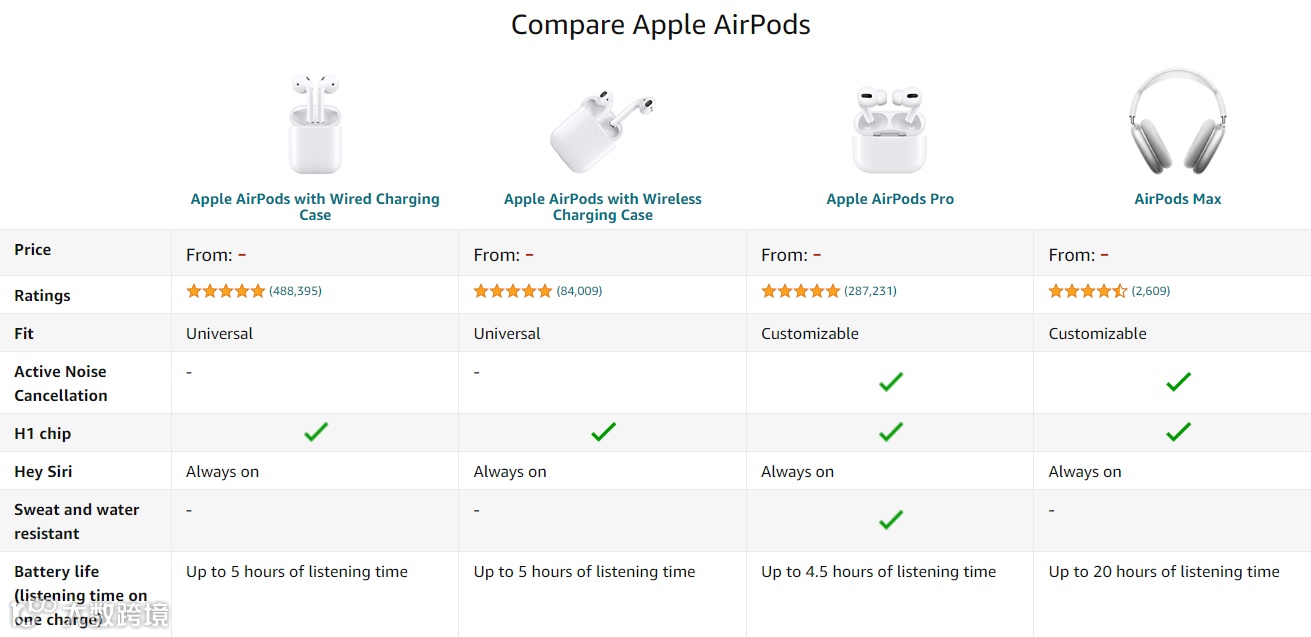Screen dimensions: 1311x637
Task: Click the AirPods Pro star rating
Action: [800, 291]
